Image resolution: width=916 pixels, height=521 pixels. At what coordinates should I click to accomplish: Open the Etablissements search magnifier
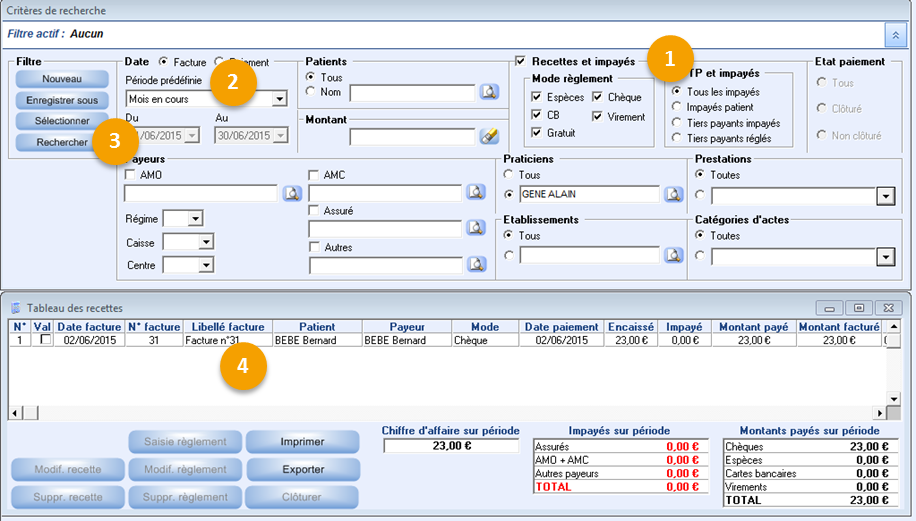pos(674,255)
